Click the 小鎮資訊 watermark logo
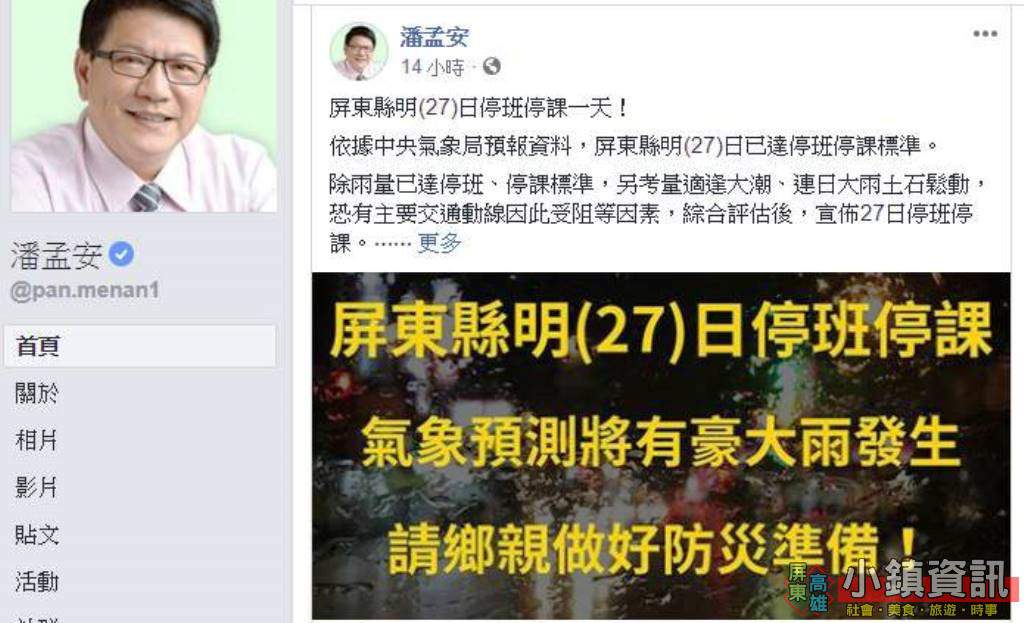This screenshot has height=623, width=1024. click(901, 588)
